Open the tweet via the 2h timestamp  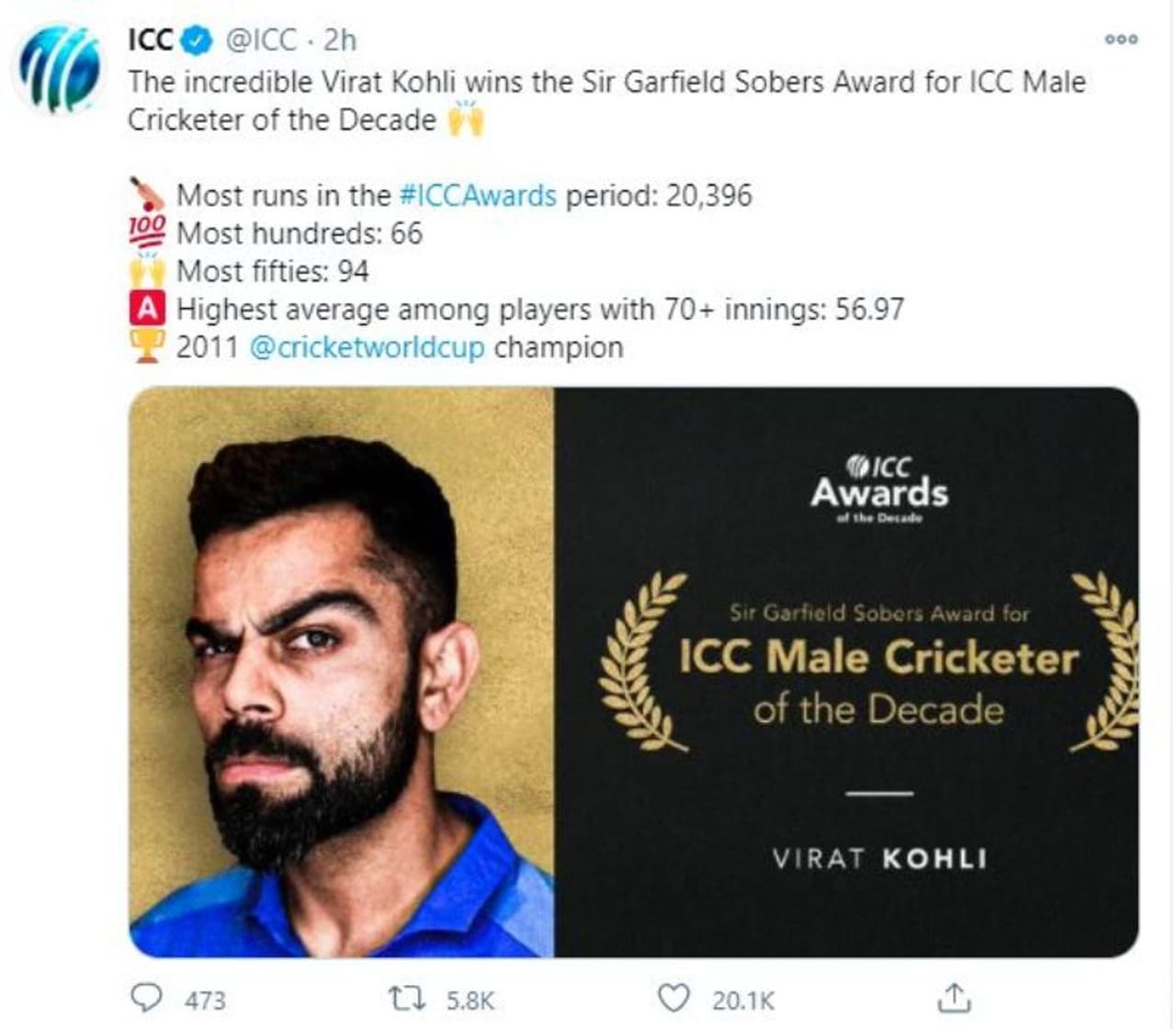click(x=340, y=40)
